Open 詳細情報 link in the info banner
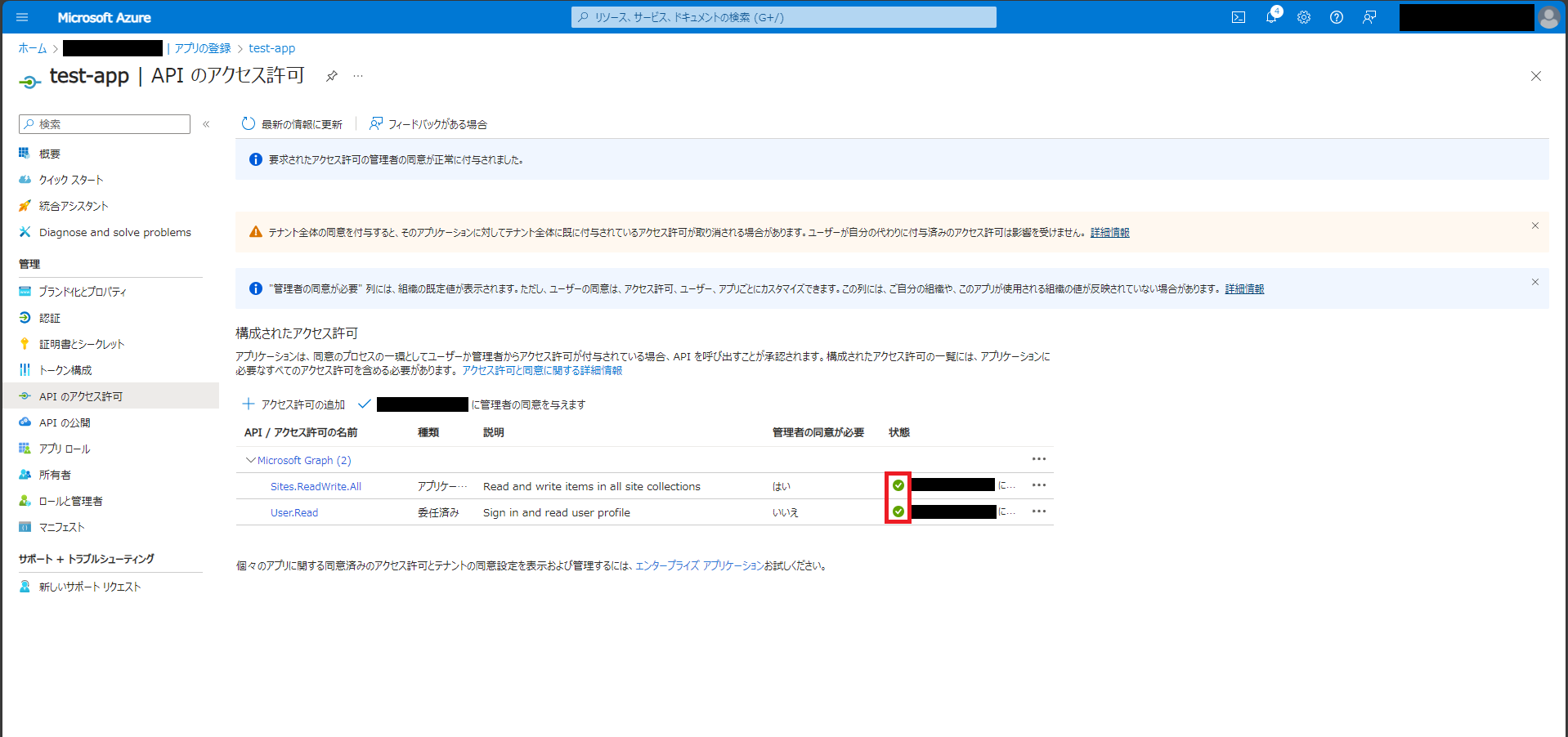The width and height of the screenshot is (1568, 737). 1244,289
